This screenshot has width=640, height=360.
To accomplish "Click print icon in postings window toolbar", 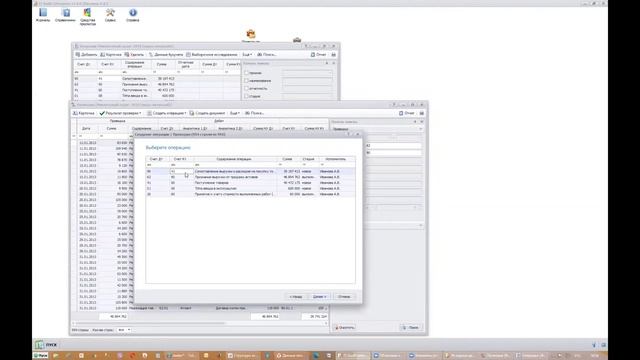I will click(x=422, y=113).
